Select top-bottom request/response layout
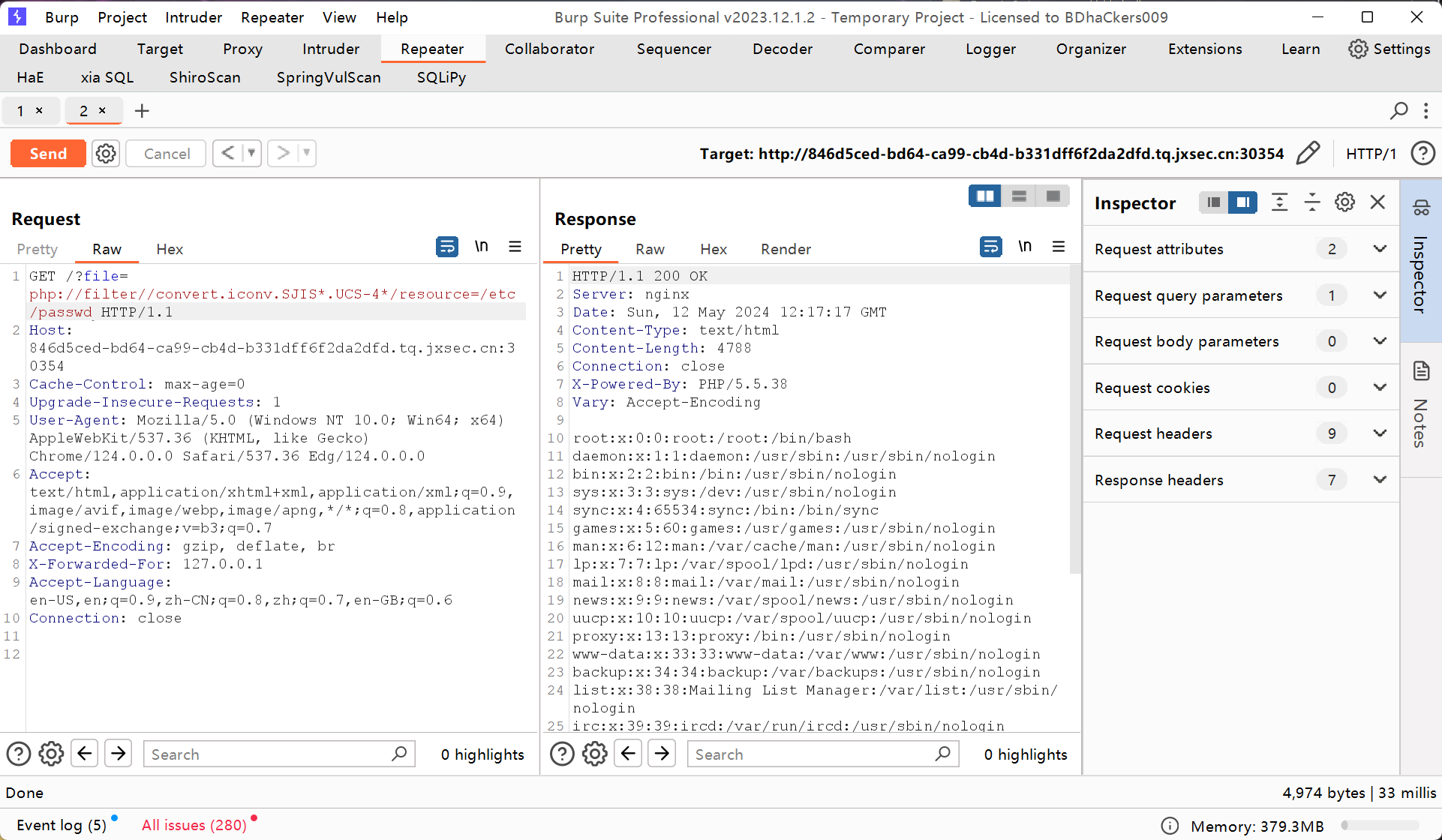Viewport: 1442px width, 840px height. tap(1019, 196)
